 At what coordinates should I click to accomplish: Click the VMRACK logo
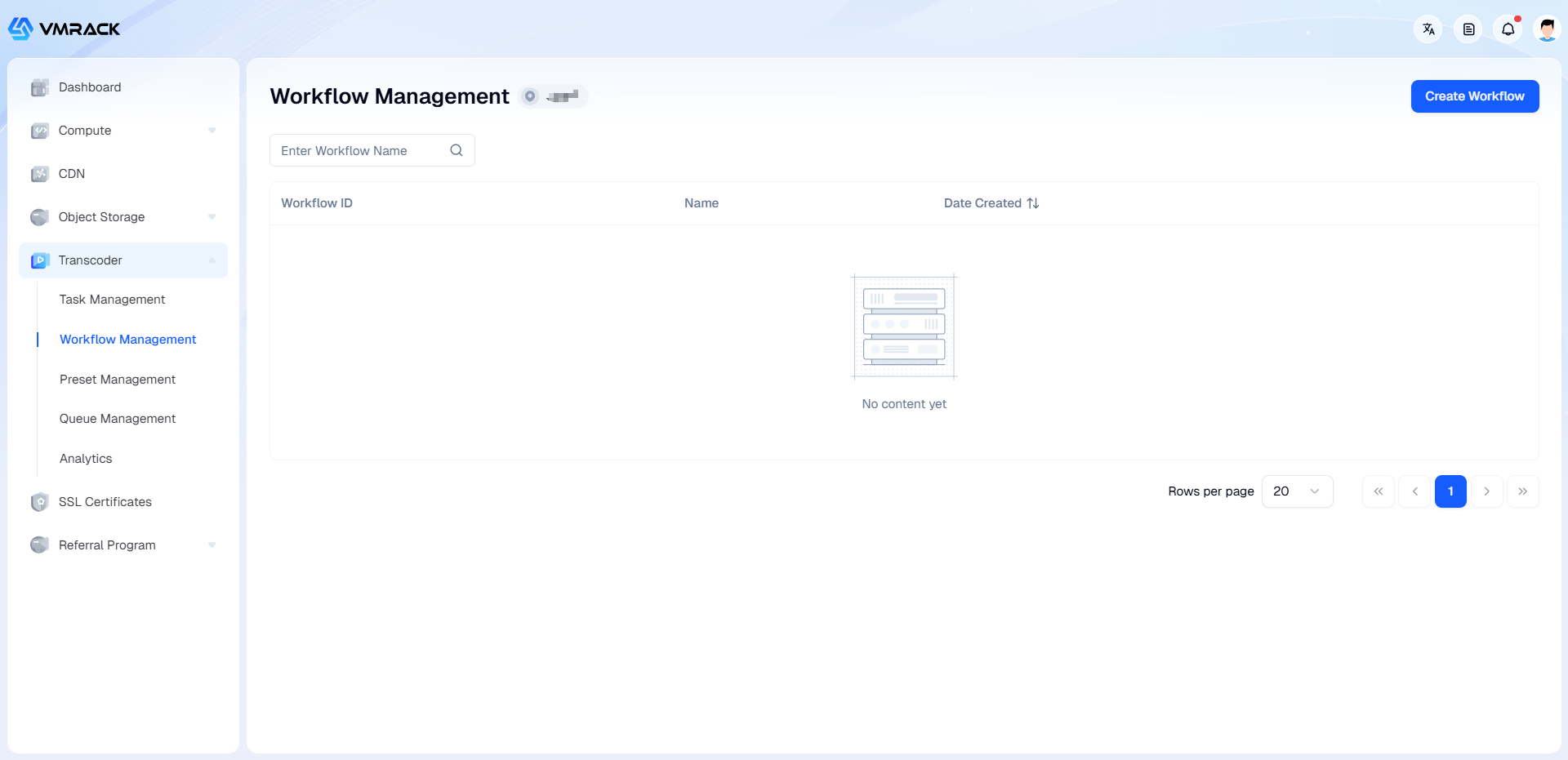tap(64, 29)
